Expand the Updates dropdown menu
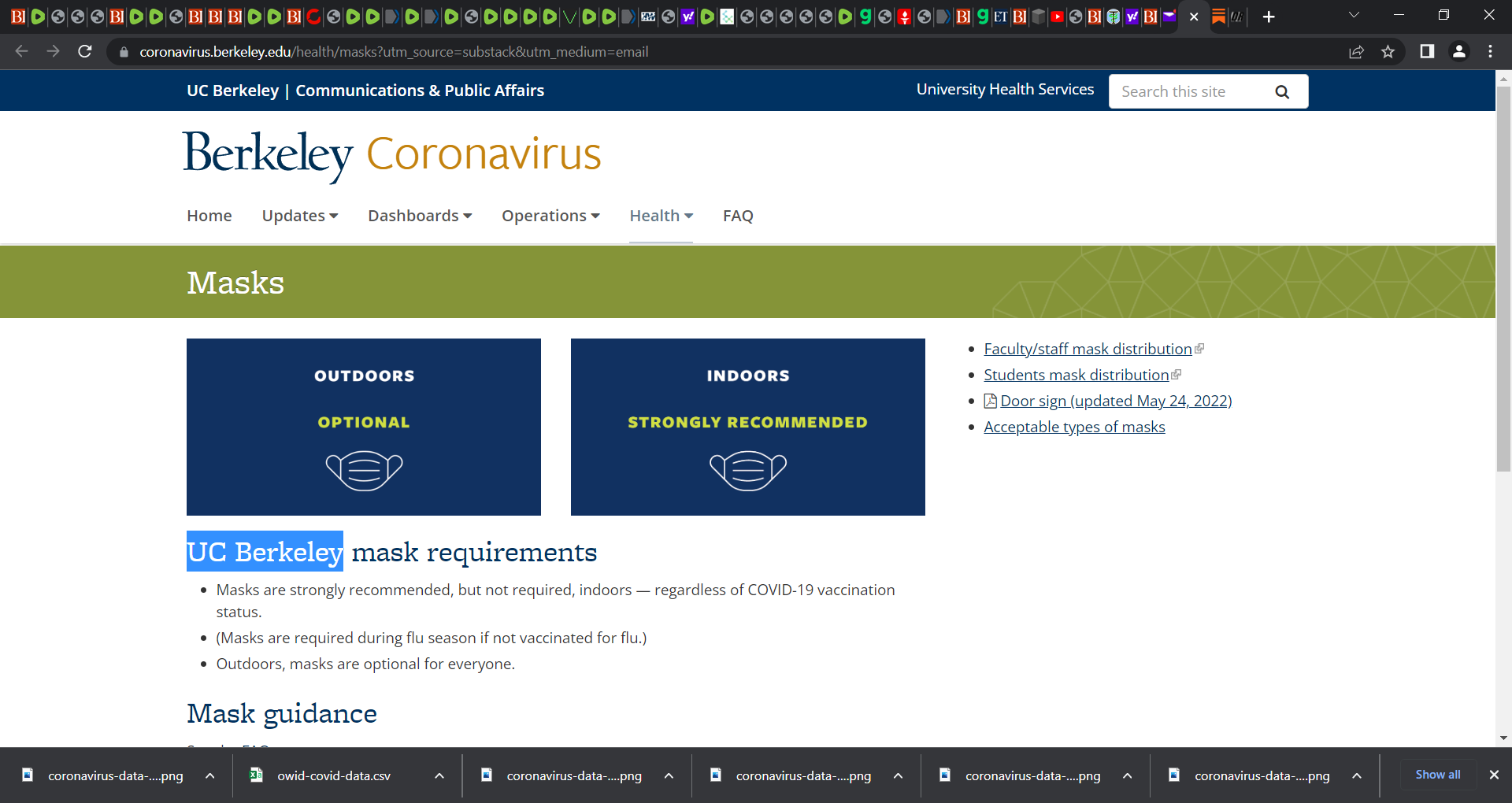This screenshot has height=803, width=1512. (x=300, y=216)
